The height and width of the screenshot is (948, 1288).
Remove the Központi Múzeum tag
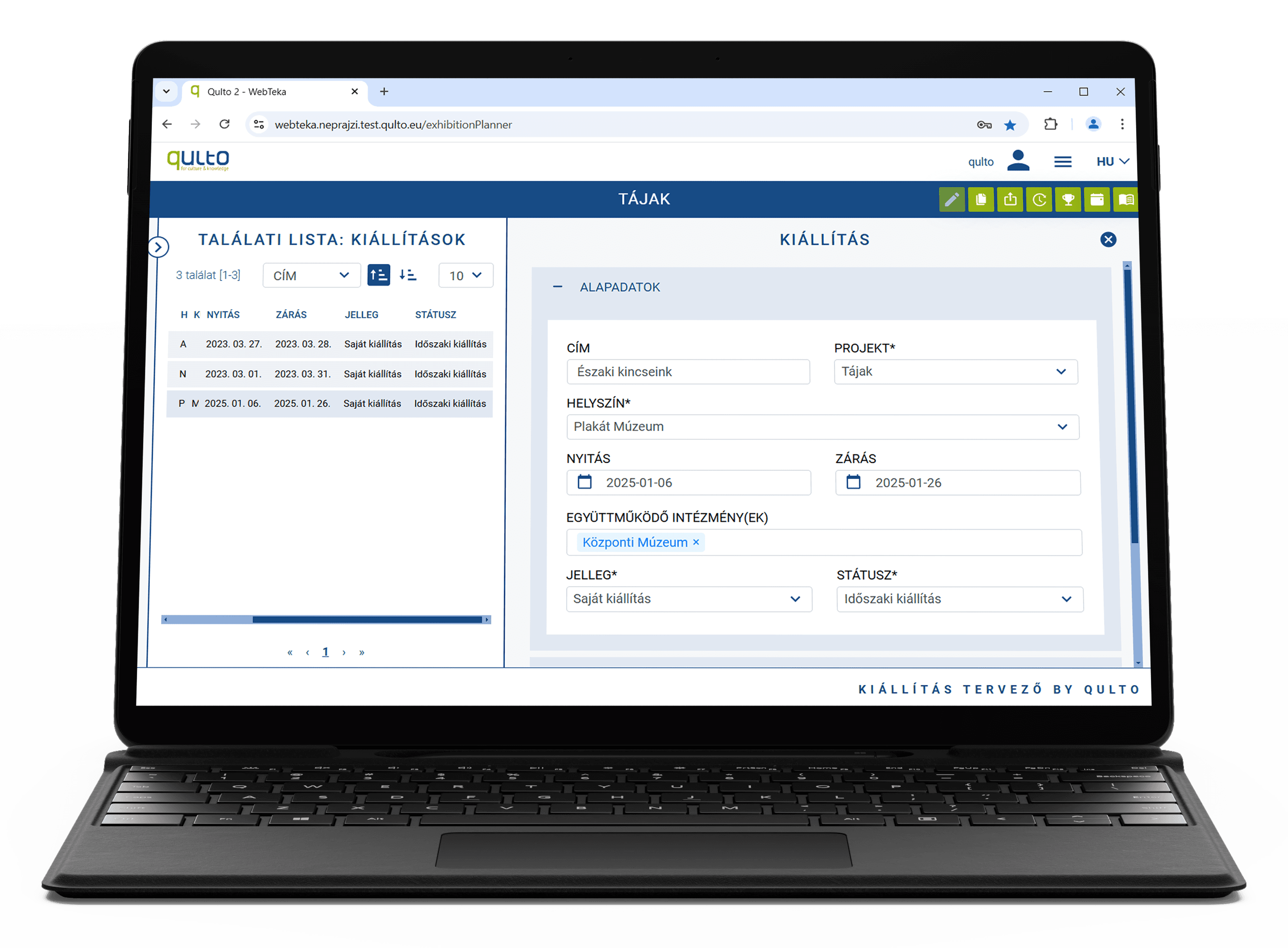pos(696,542)
